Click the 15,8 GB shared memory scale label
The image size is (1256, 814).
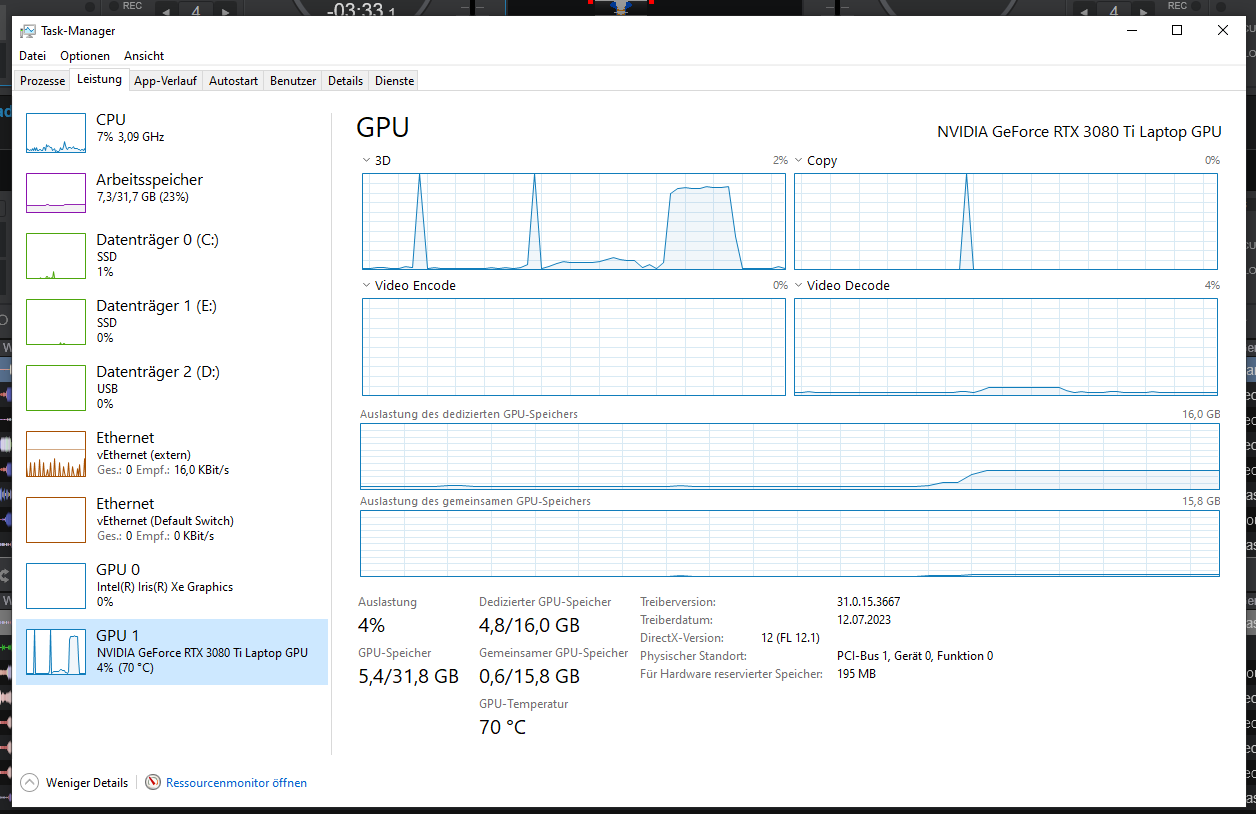[1201, 501]
